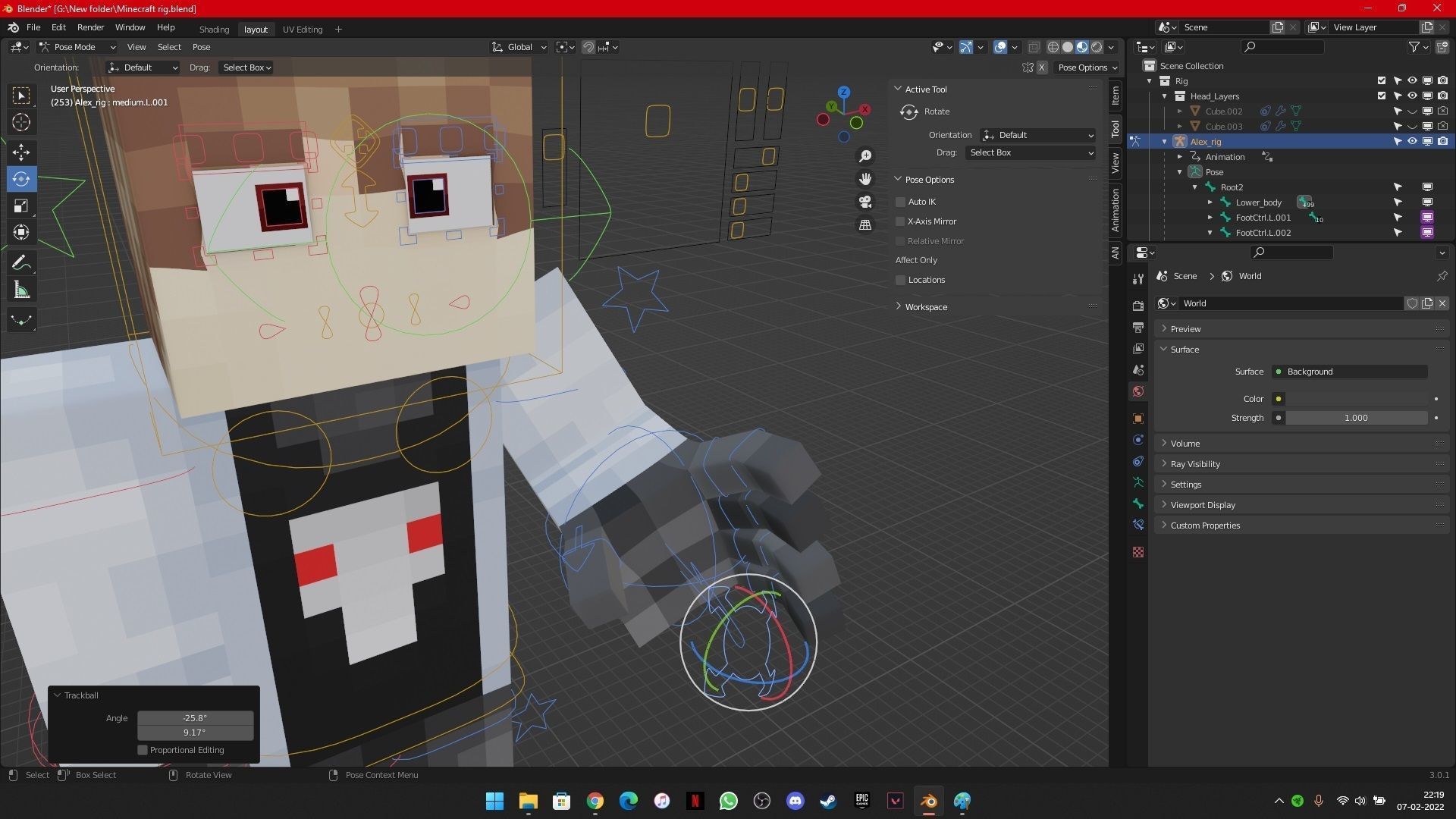This screenshot has width=1456, height=819.
Task: Hide the Rig collection with eye icon
Action: (x=1412, y=80)
